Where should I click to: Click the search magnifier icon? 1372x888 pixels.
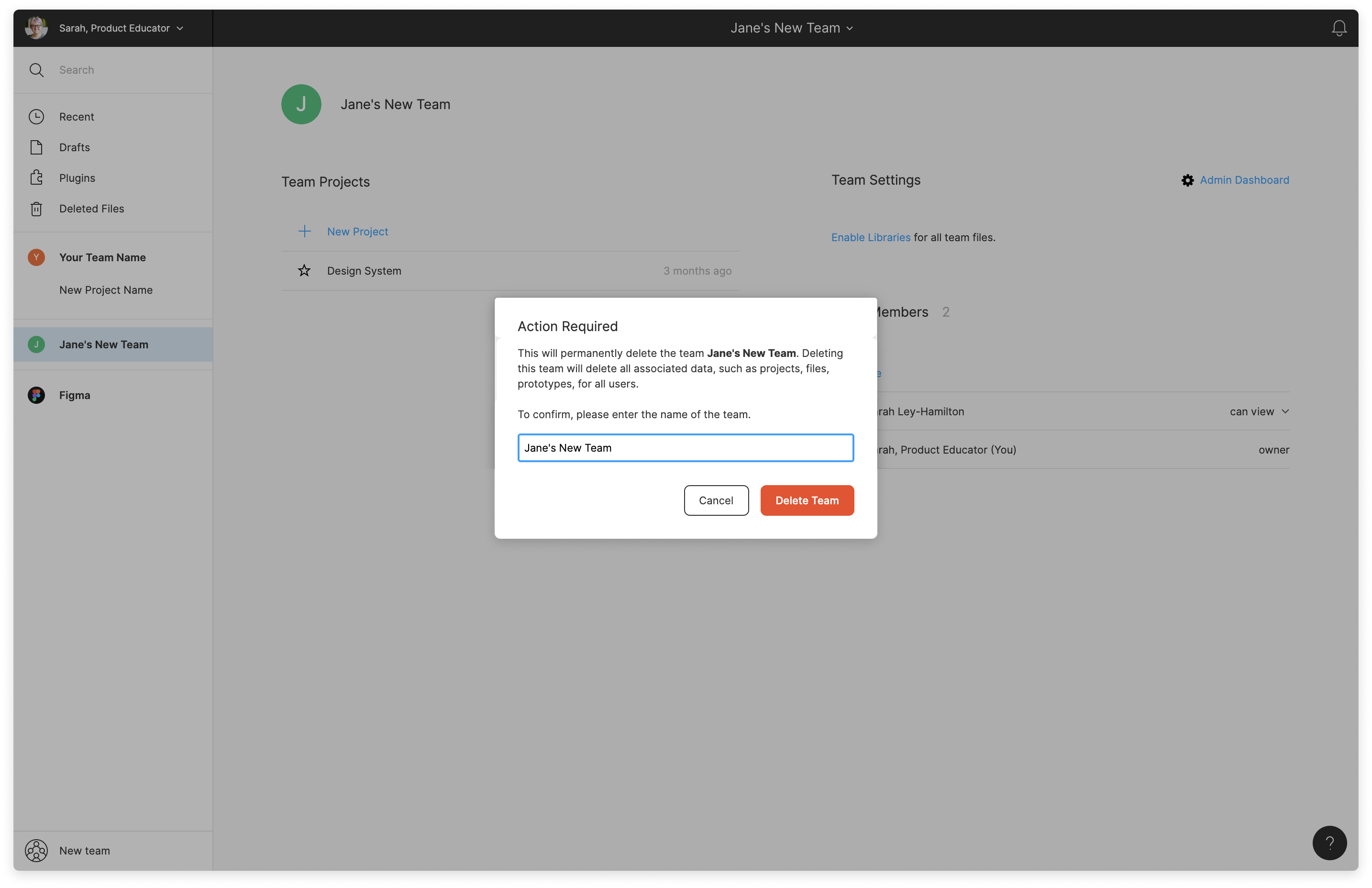pyautogui.click(x=36, y=70)
